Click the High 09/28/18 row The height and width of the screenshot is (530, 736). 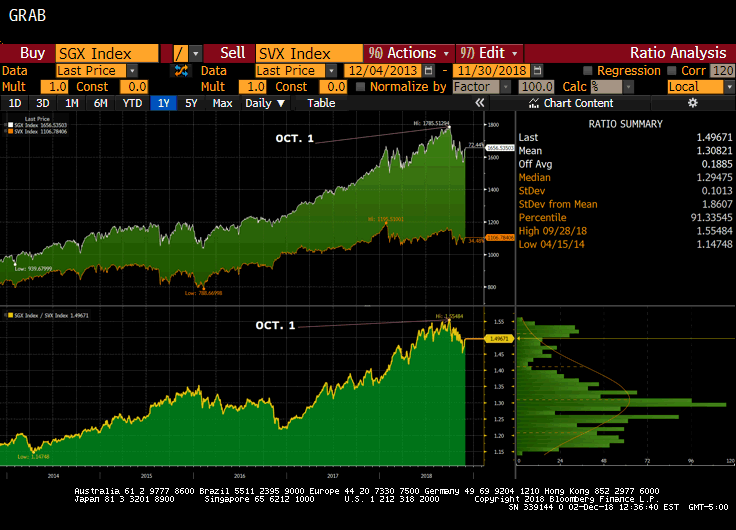click(625, 231)
